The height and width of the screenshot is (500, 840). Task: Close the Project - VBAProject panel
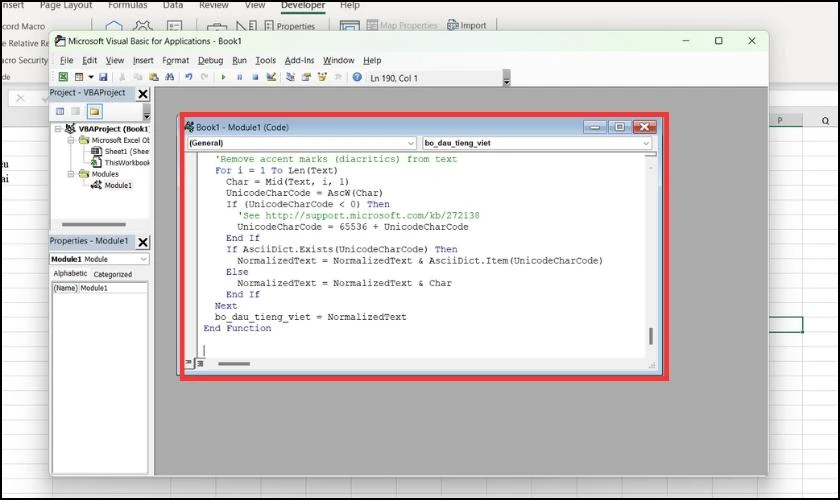[142, 94]
